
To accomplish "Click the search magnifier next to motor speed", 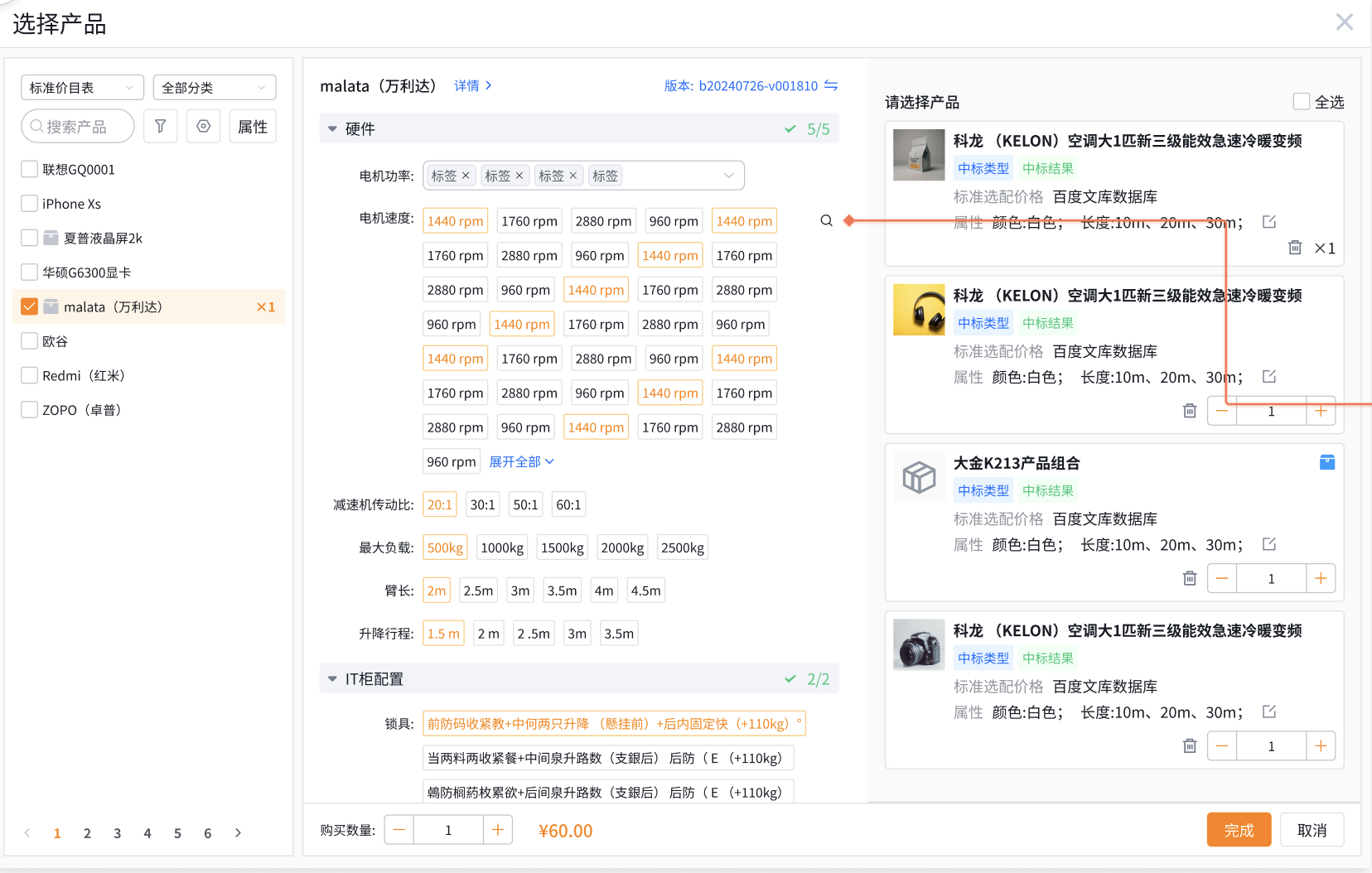I will point(826,220).
